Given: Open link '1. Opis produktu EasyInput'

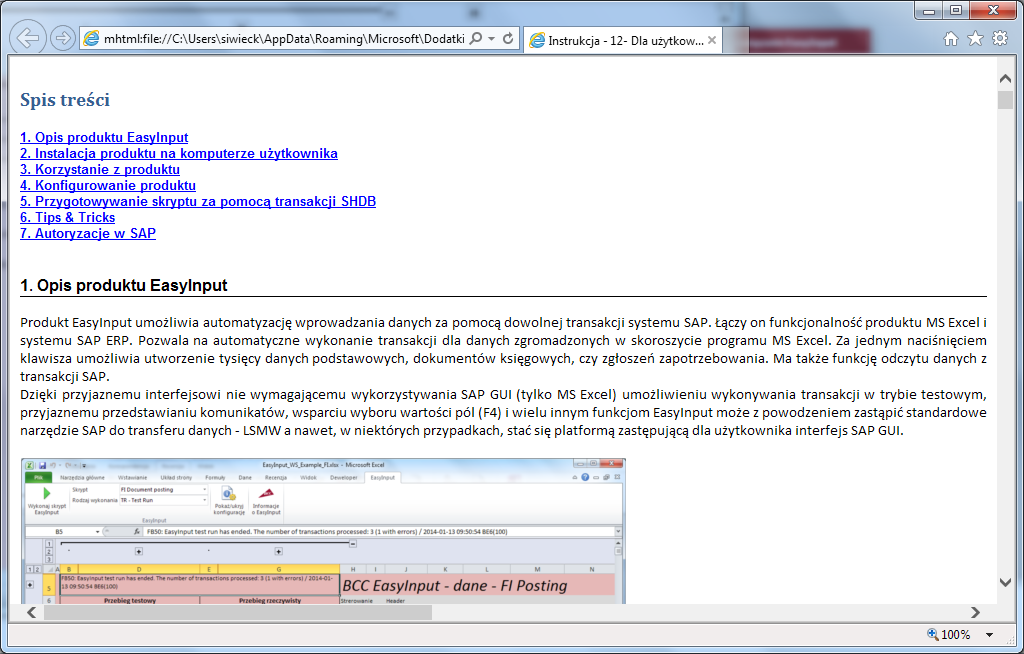Looking at the screenshot, I should [104, 137].
